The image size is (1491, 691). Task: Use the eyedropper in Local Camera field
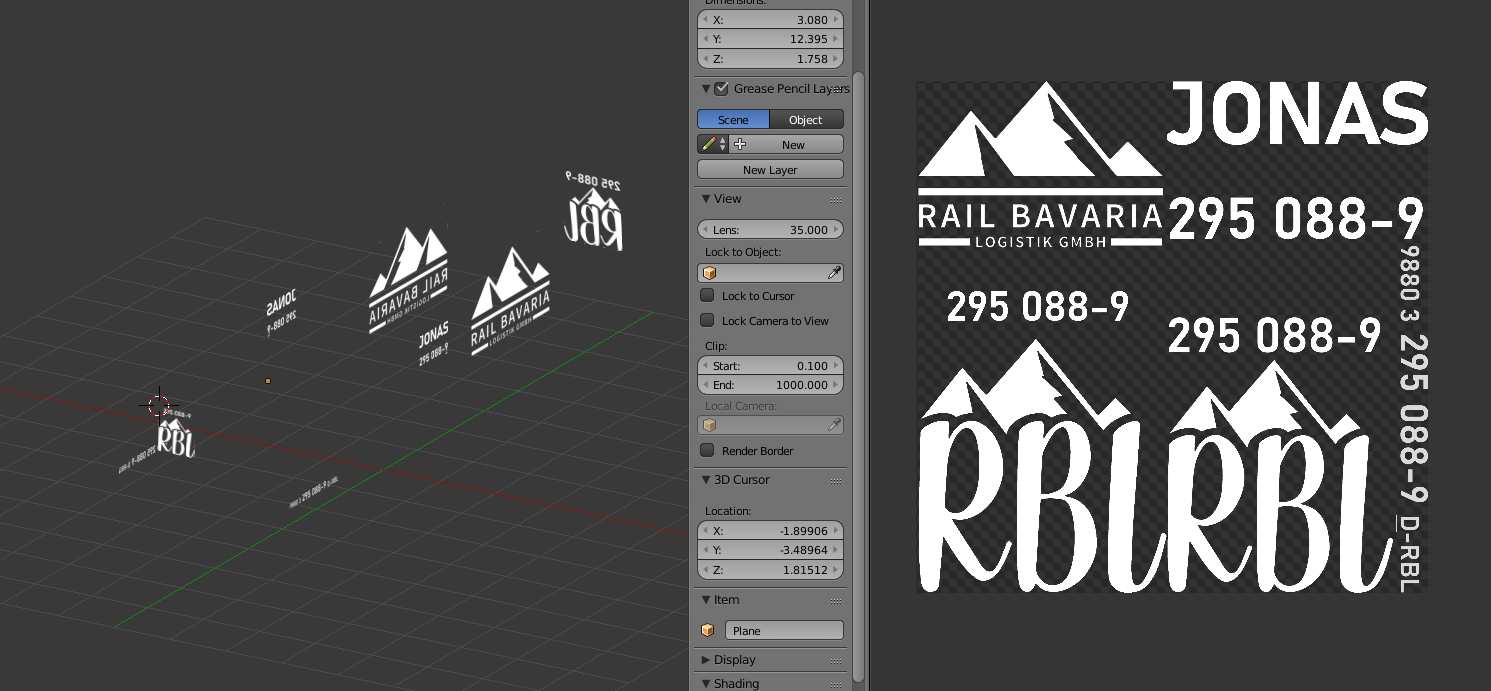(834, 426)
